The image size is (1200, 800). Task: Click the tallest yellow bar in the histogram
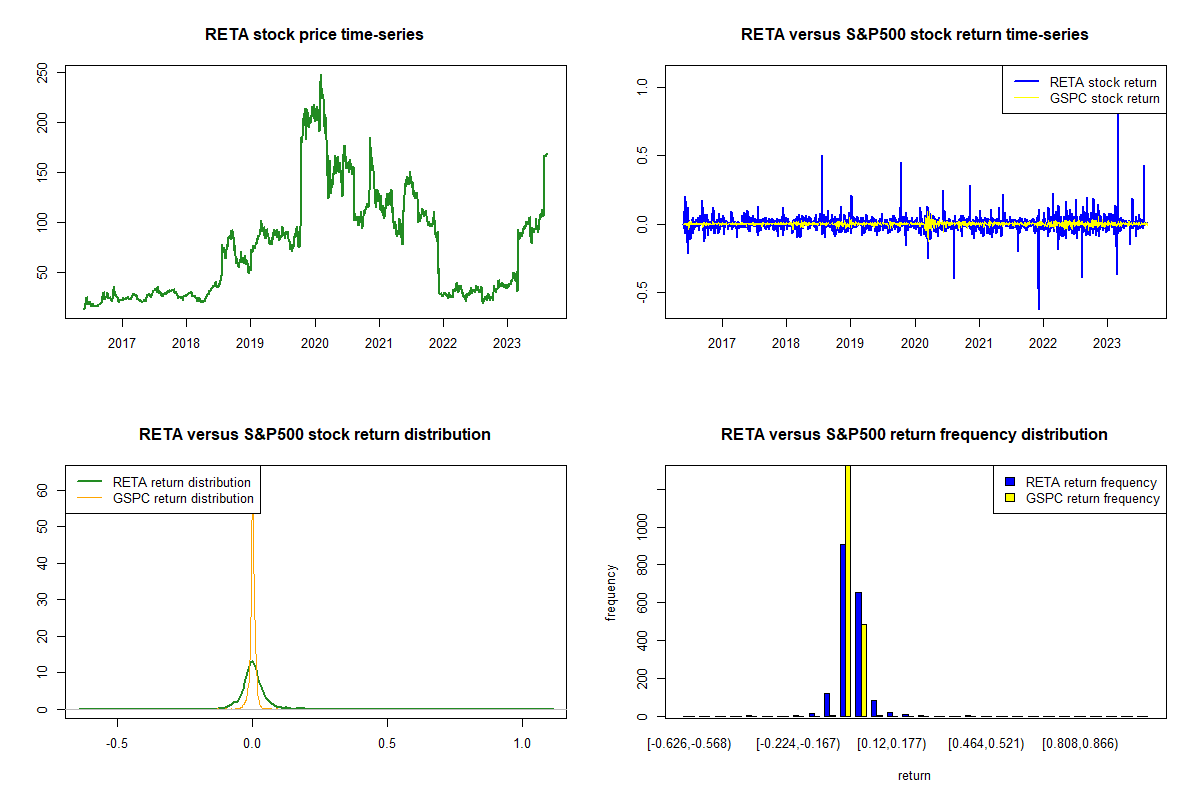coord(849,590)
